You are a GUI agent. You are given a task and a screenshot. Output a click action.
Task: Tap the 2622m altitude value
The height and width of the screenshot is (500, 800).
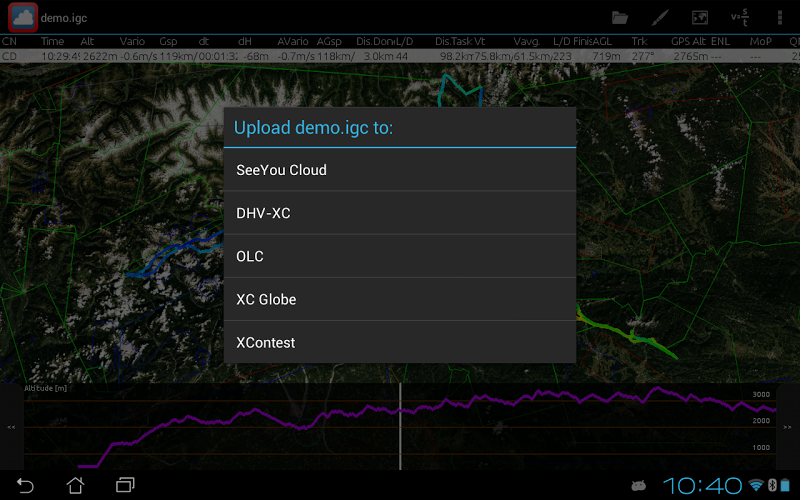[x=101, y=56]
